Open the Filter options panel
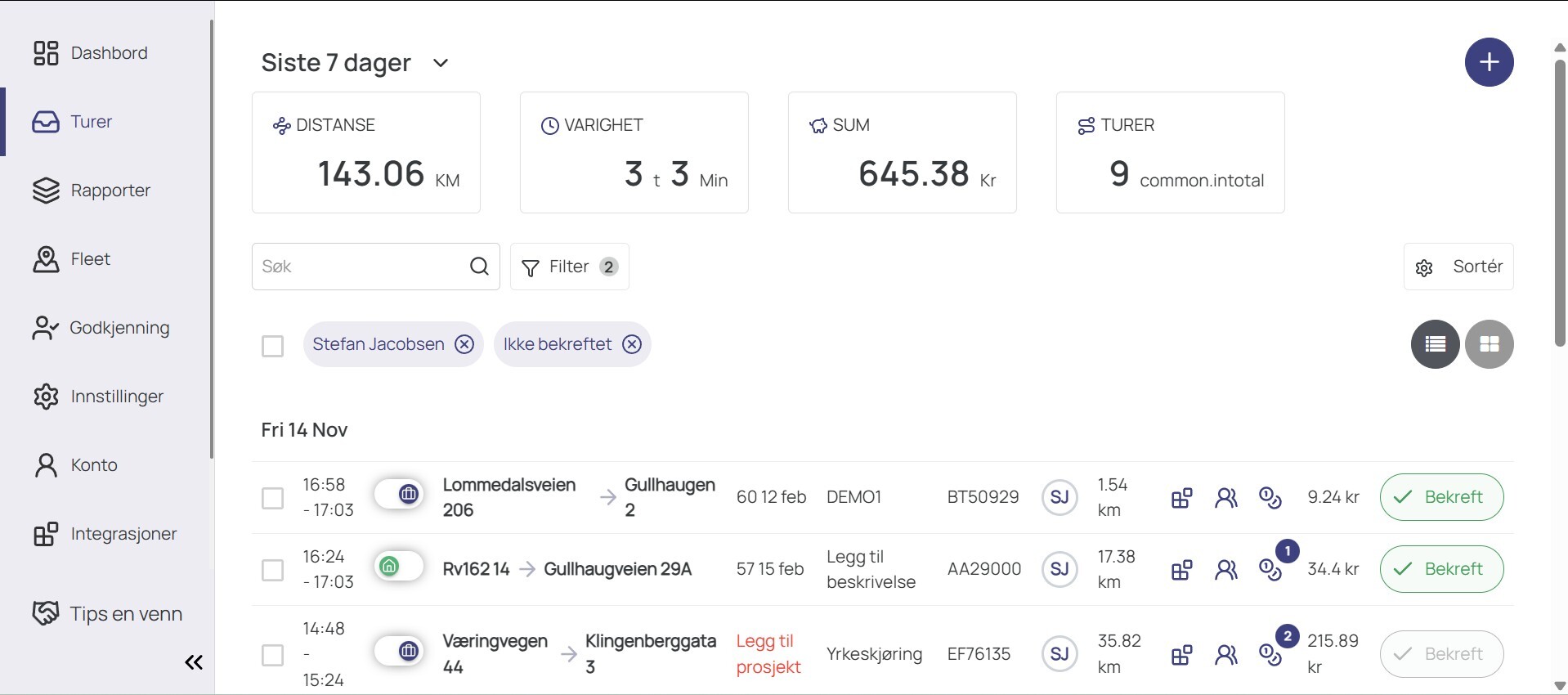 pyautogui.click(x=569, y=267)
